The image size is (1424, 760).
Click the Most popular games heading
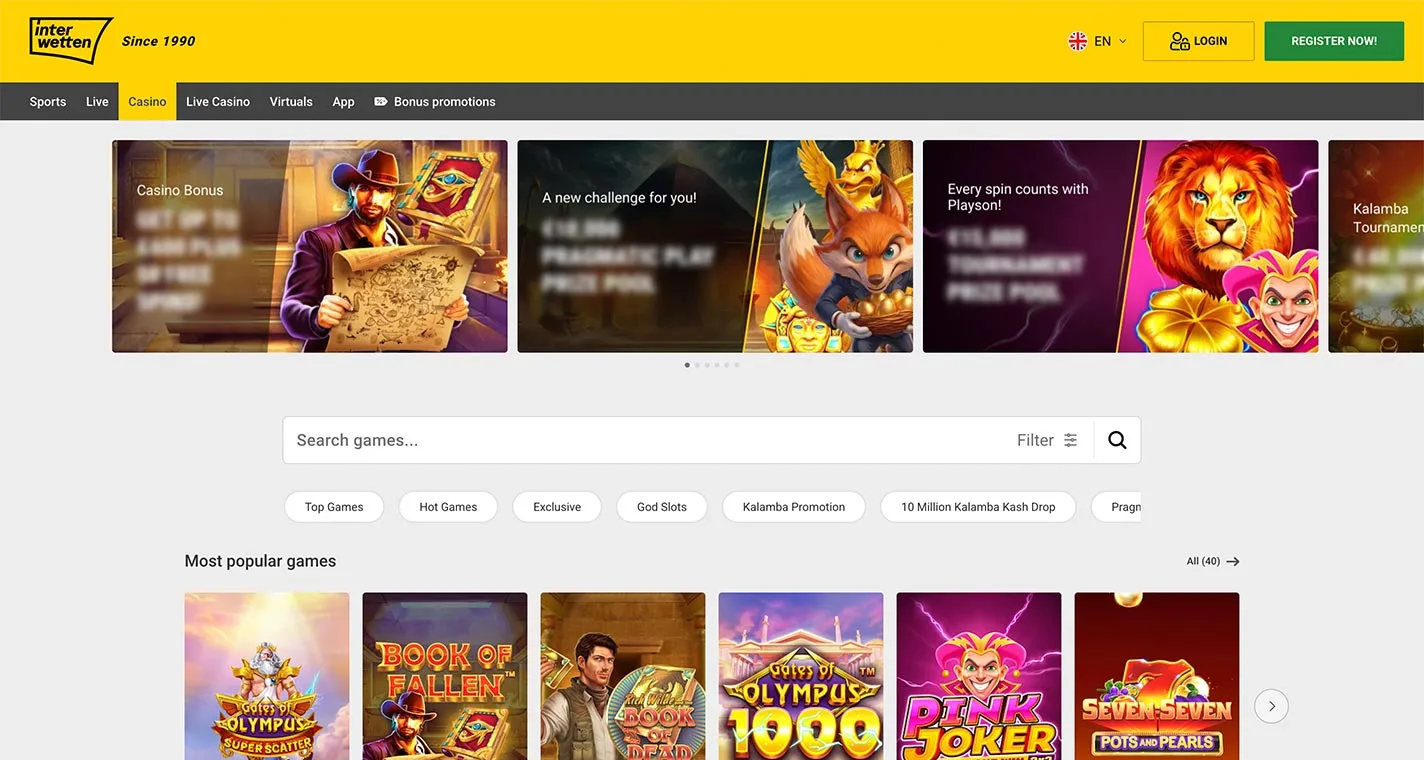coord(260,561)
